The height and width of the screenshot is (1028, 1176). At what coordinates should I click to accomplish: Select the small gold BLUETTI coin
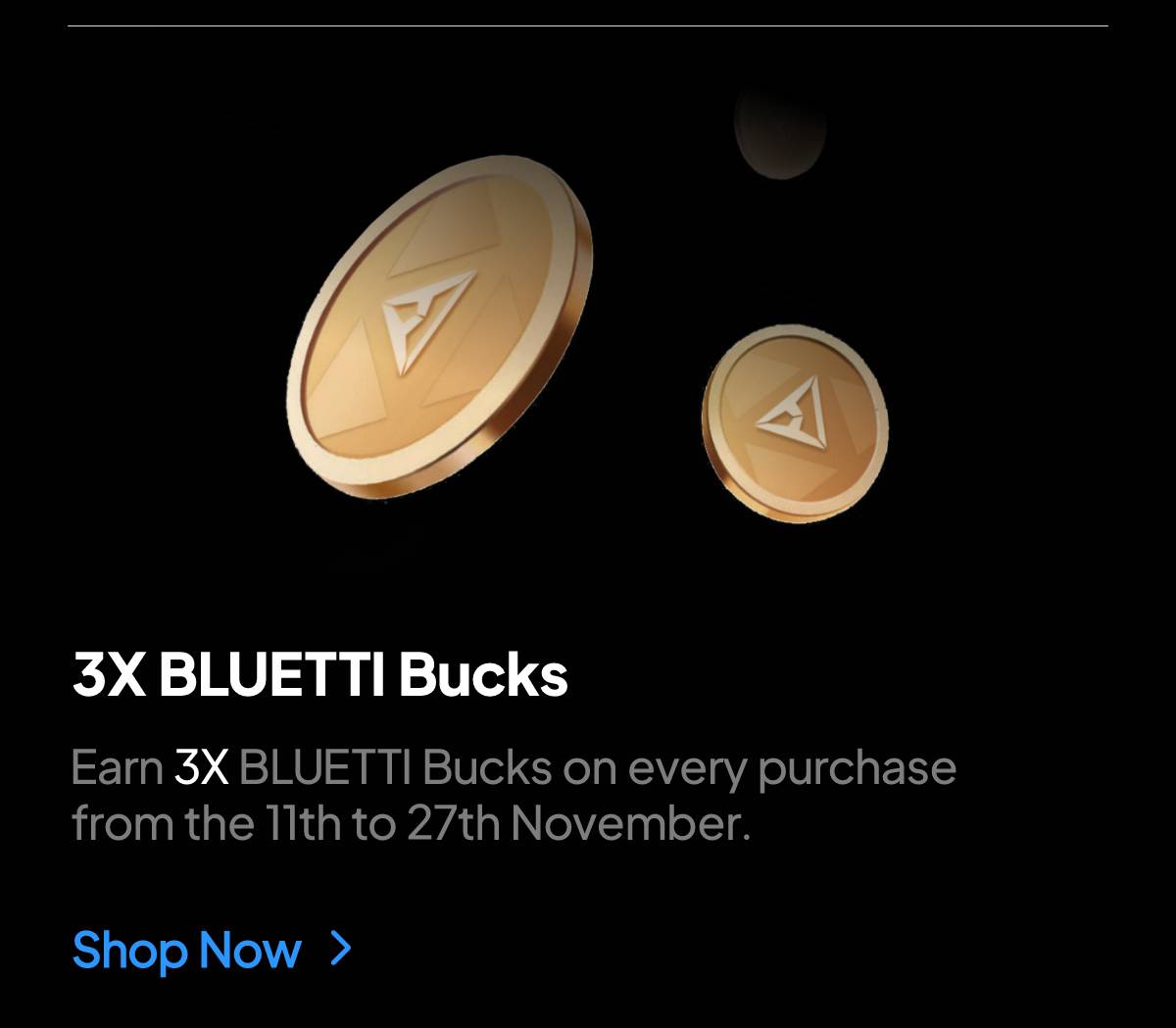click(795, 422)
